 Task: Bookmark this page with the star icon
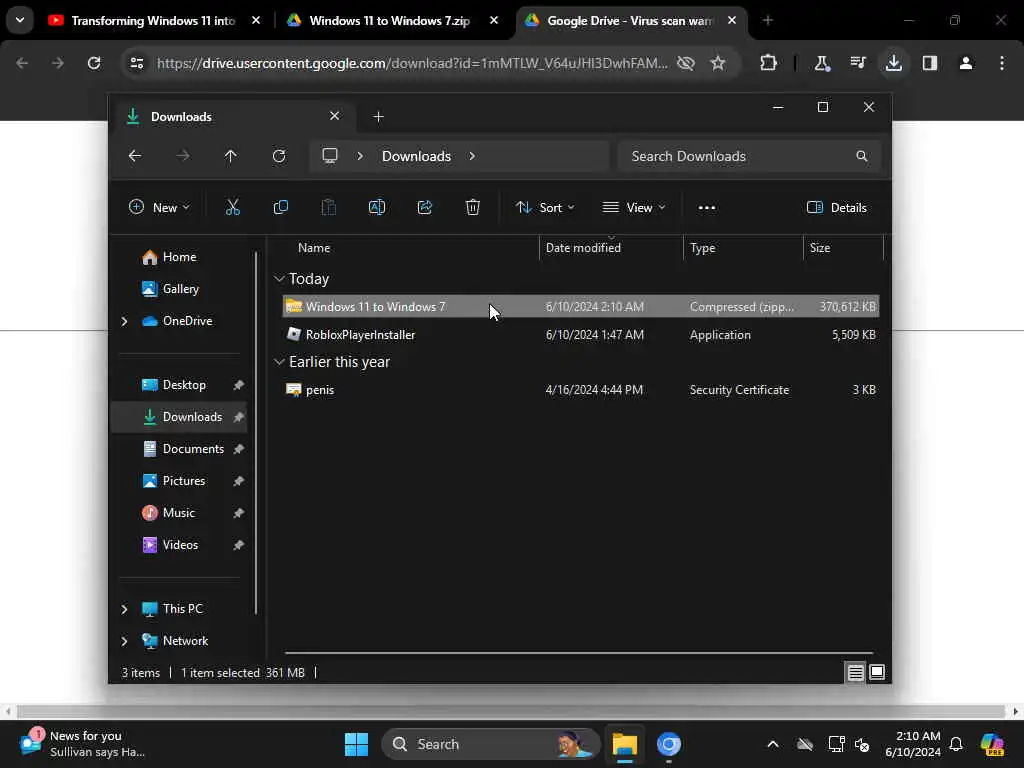[718, 63]
